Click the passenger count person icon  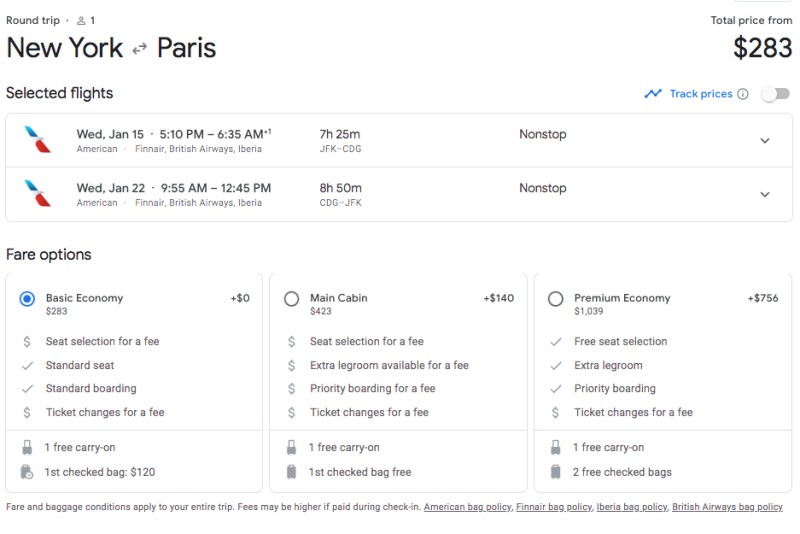(x=81, y=20)
